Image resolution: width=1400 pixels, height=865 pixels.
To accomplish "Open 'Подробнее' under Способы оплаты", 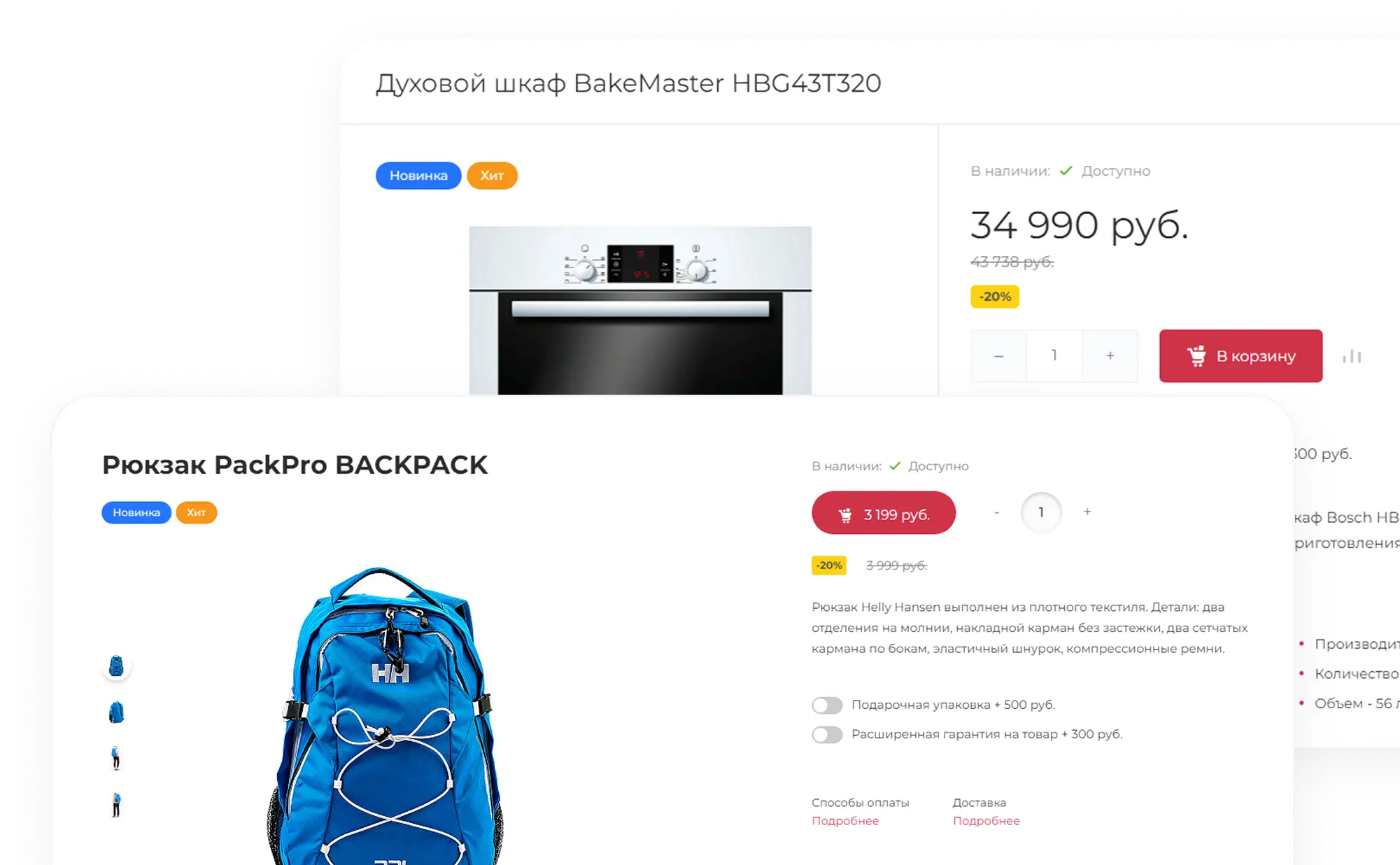I will (x=845, y=821).
